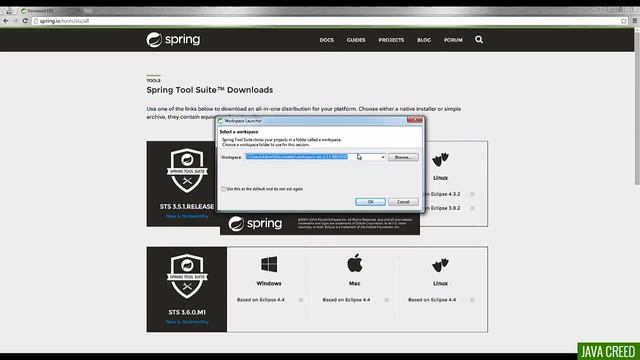
Task: Click the browser back arrow
Action: (x=6, y=21)
